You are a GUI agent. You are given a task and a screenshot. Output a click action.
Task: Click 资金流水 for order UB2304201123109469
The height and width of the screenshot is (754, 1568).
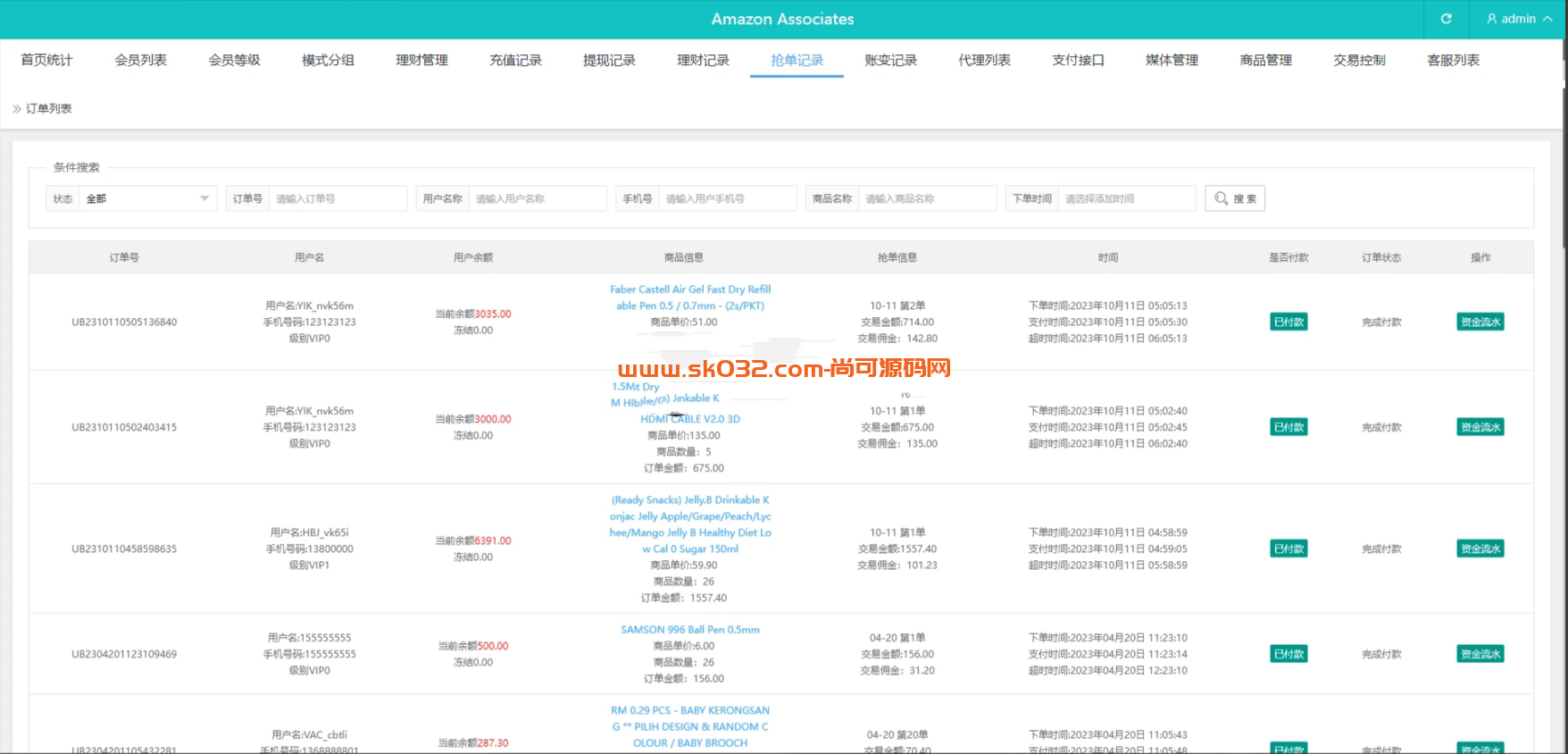pos(1480,654)
